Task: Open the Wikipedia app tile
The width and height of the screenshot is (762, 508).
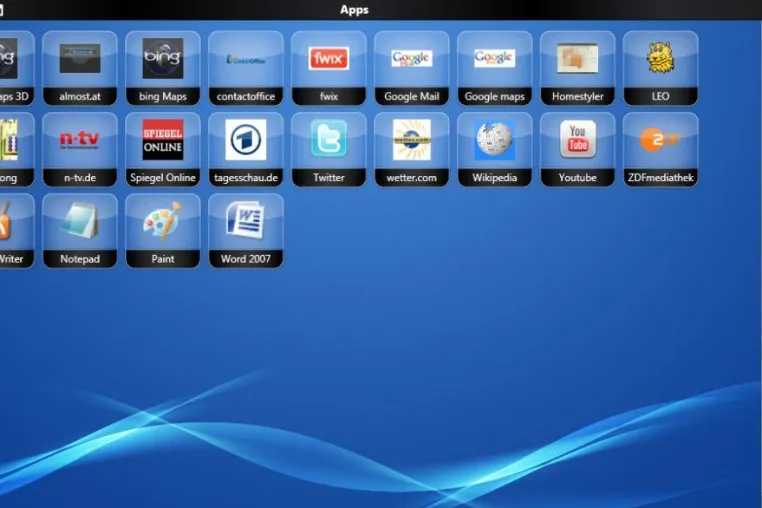Action: tap(495, 150)
